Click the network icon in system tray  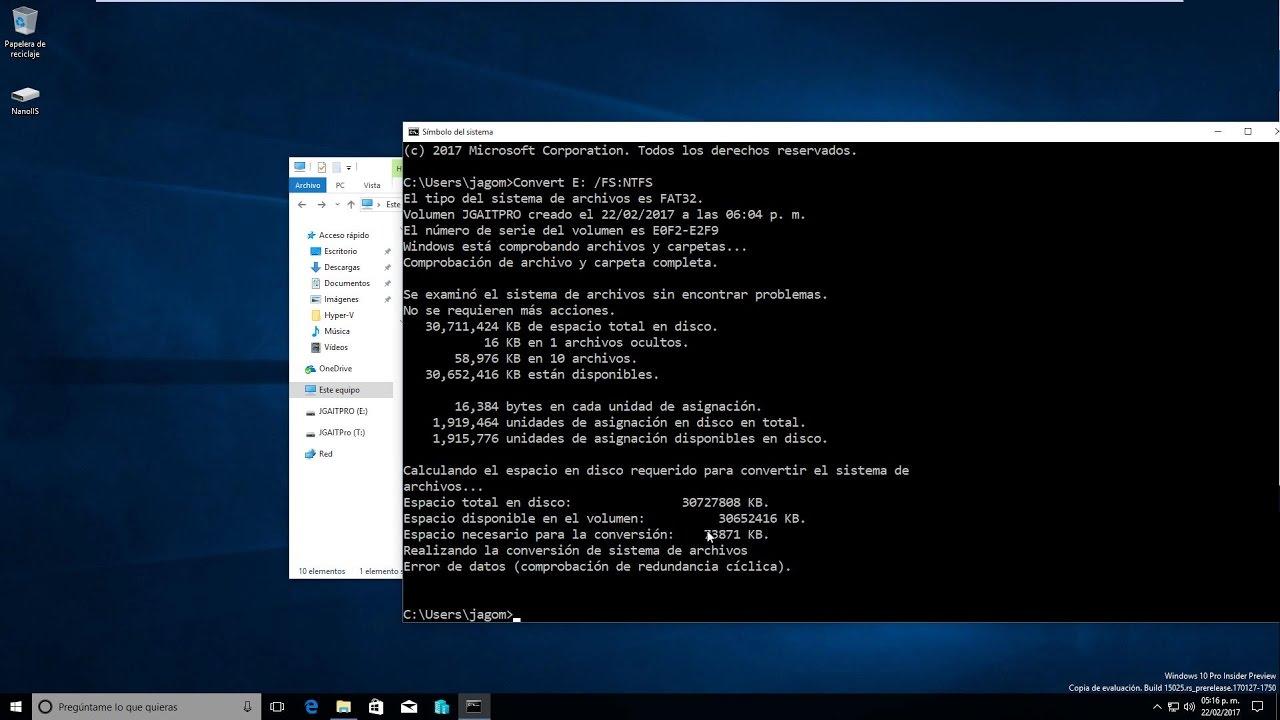1175,707
